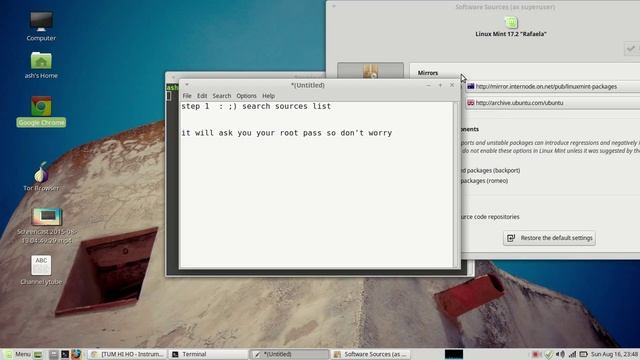Viewport: 640px width, 360px height.
Task: Open the volume tray icon
Action: pos(560,354)
